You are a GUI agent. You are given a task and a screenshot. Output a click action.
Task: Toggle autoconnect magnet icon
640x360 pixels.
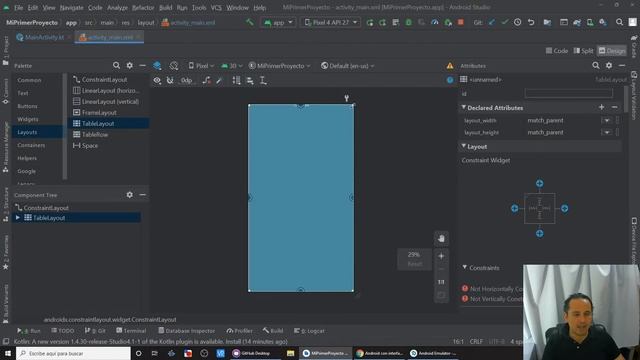[170, 81]
